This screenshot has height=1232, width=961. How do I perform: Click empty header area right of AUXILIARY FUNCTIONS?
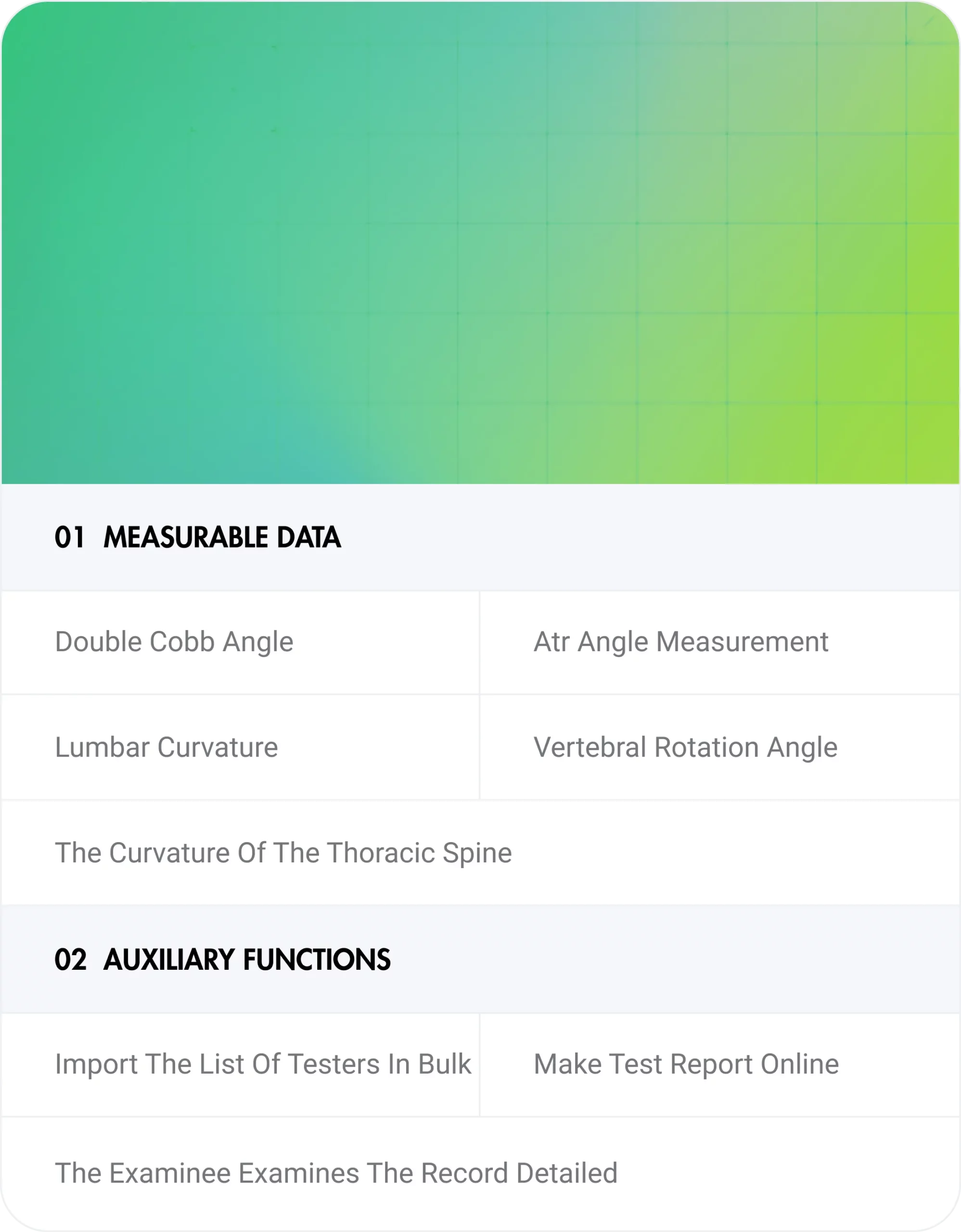[677, 960]
